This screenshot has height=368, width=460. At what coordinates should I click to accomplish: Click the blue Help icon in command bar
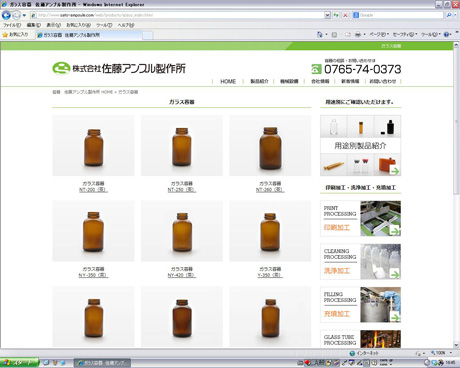447,34
